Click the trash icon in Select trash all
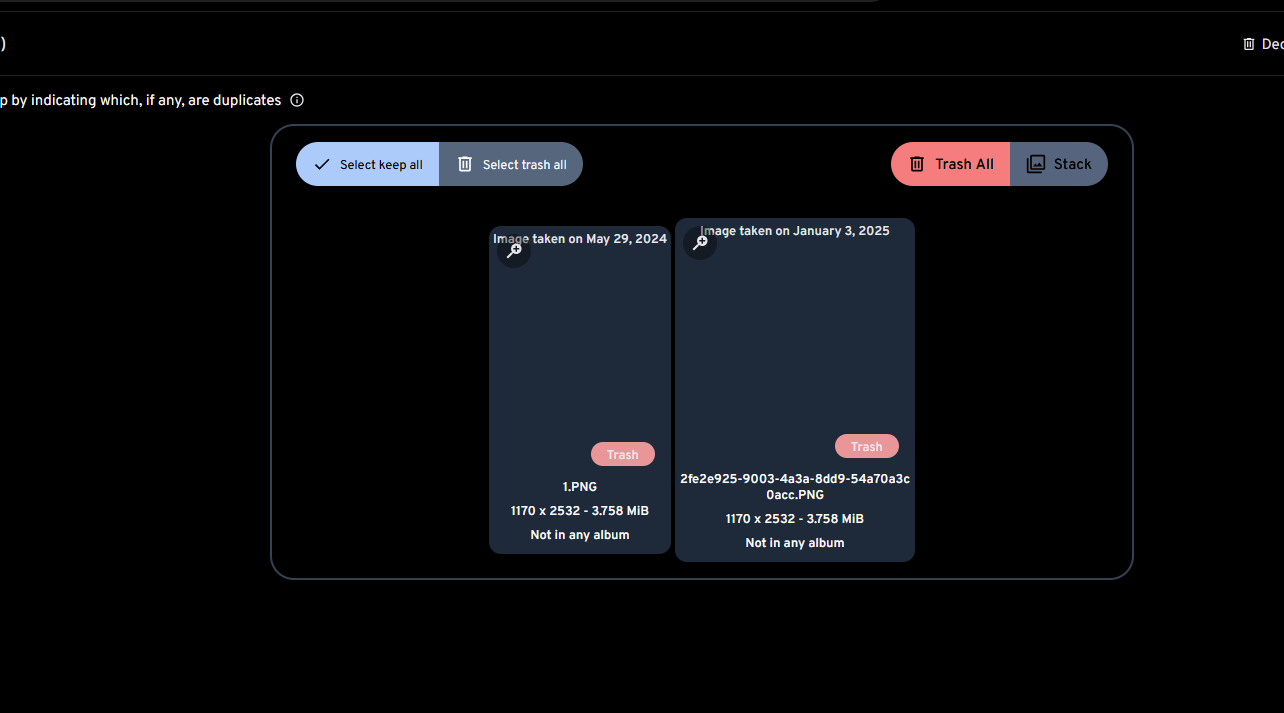The height and width of the screenshot is (713, 1284). click(x=465, y=164)
